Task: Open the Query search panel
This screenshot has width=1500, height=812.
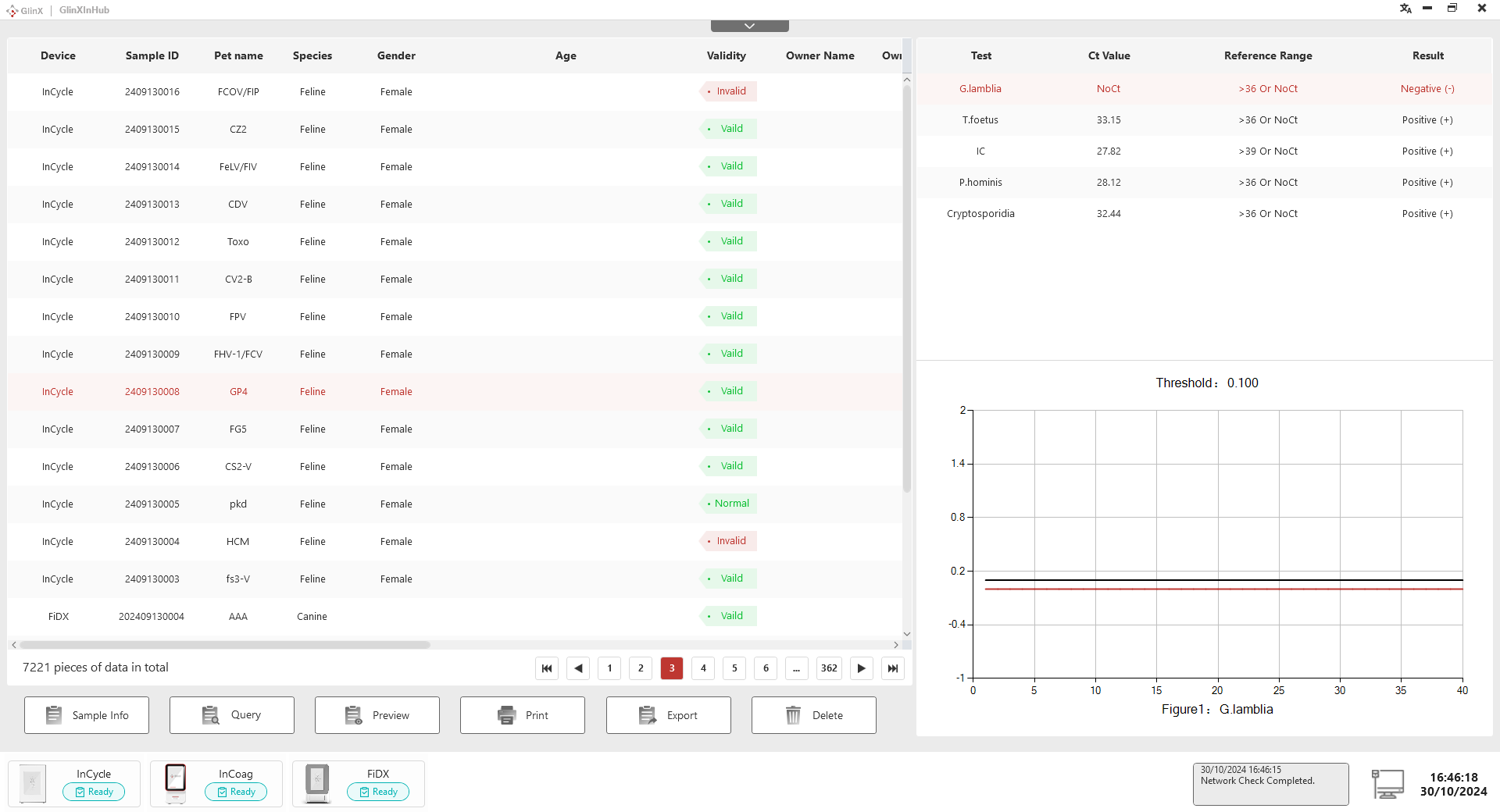Action: point(210,714)
